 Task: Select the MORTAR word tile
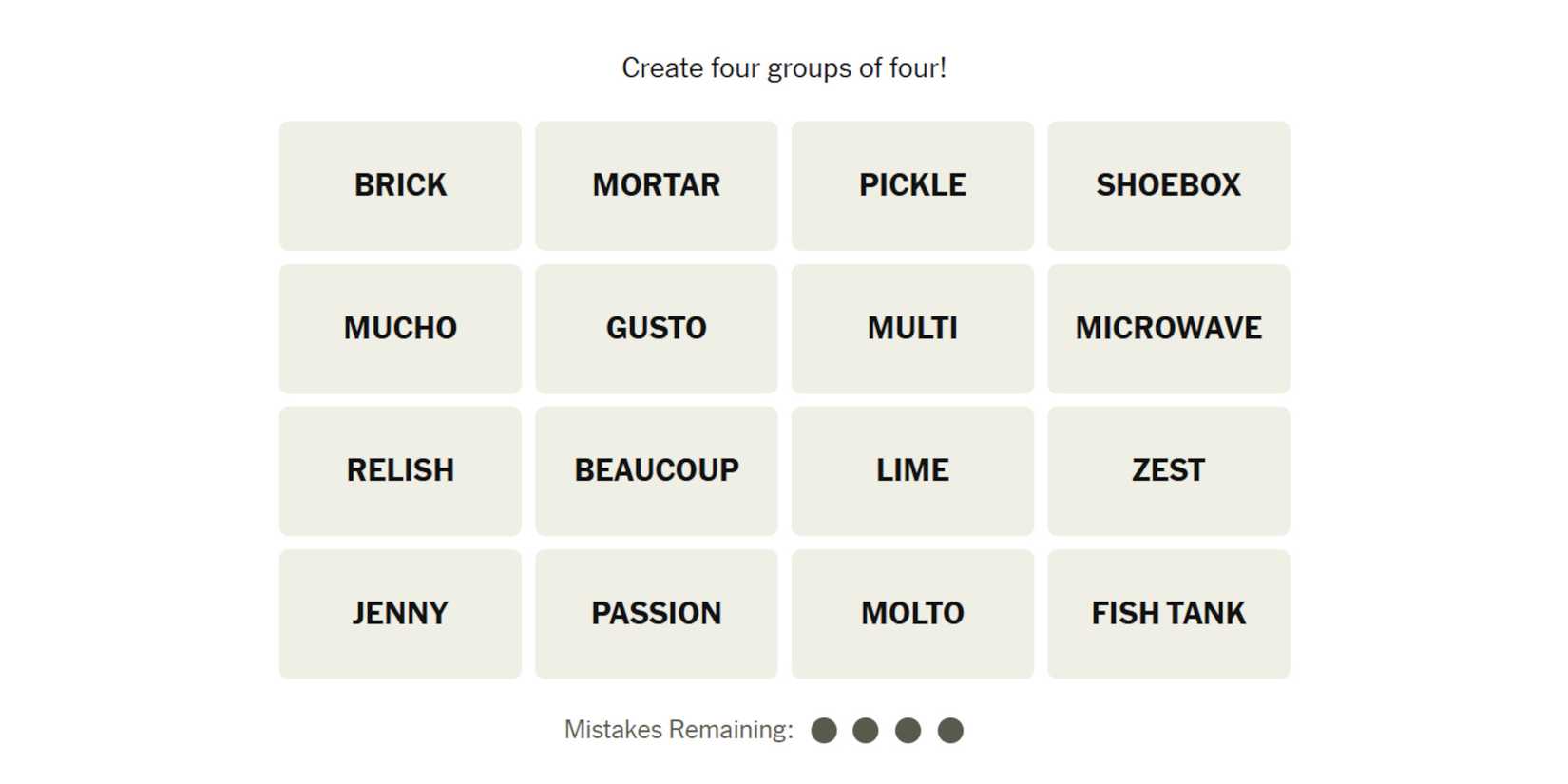[656, 185]
